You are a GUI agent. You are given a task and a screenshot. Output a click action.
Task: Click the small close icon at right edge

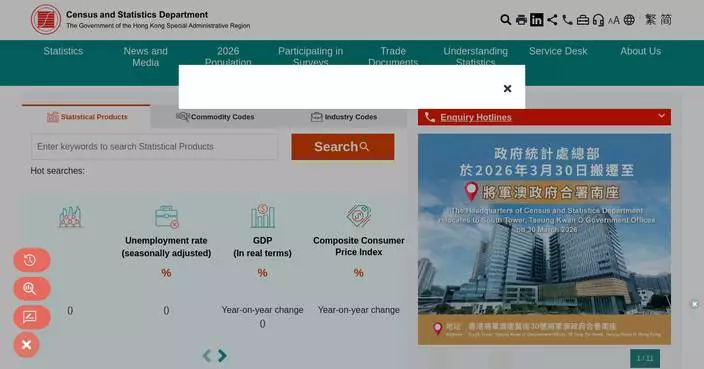(695, 304)
